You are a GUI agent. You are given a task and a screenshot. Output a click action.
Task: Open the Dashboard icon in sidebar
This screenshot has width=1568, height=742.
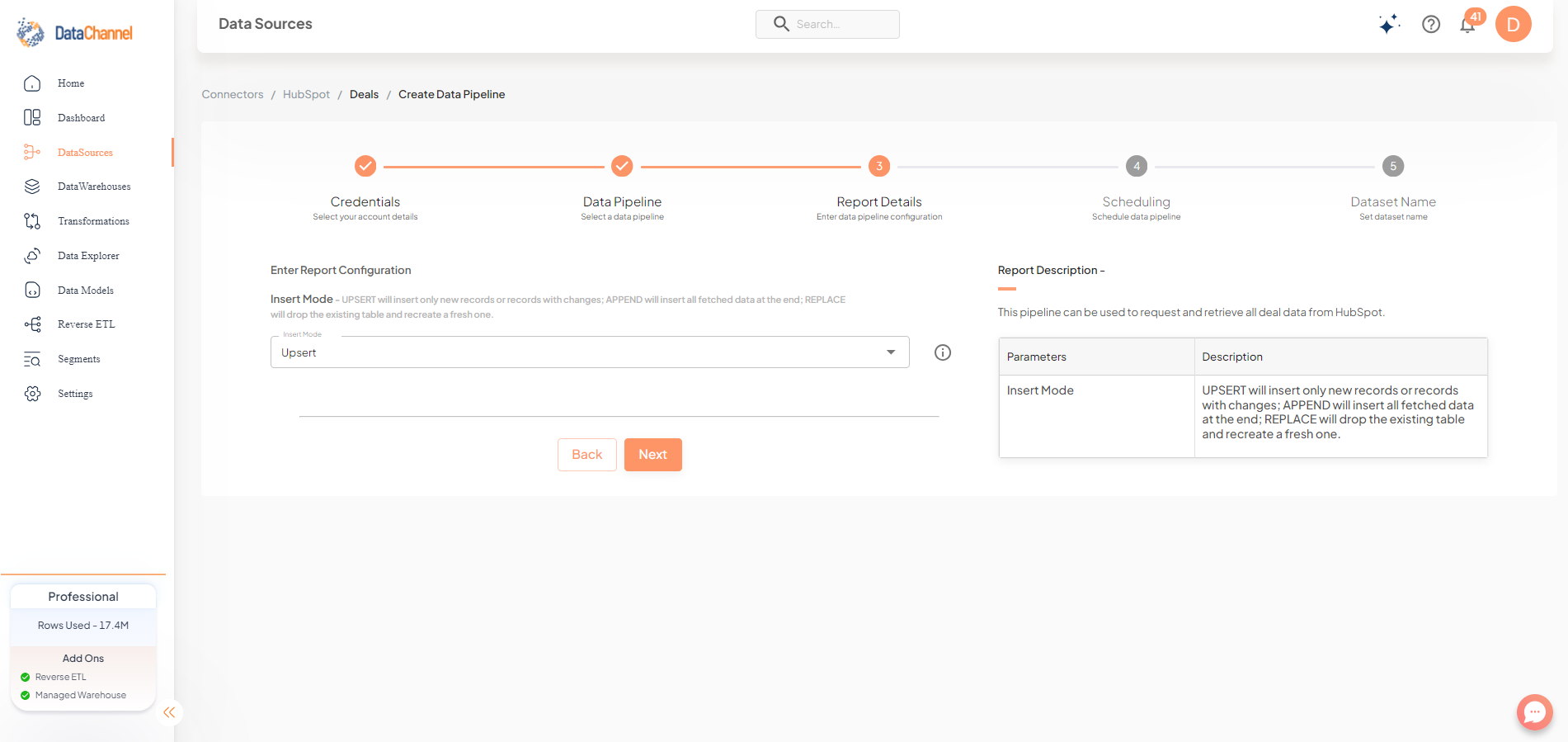pyautogui.click(x=32, y=118)
